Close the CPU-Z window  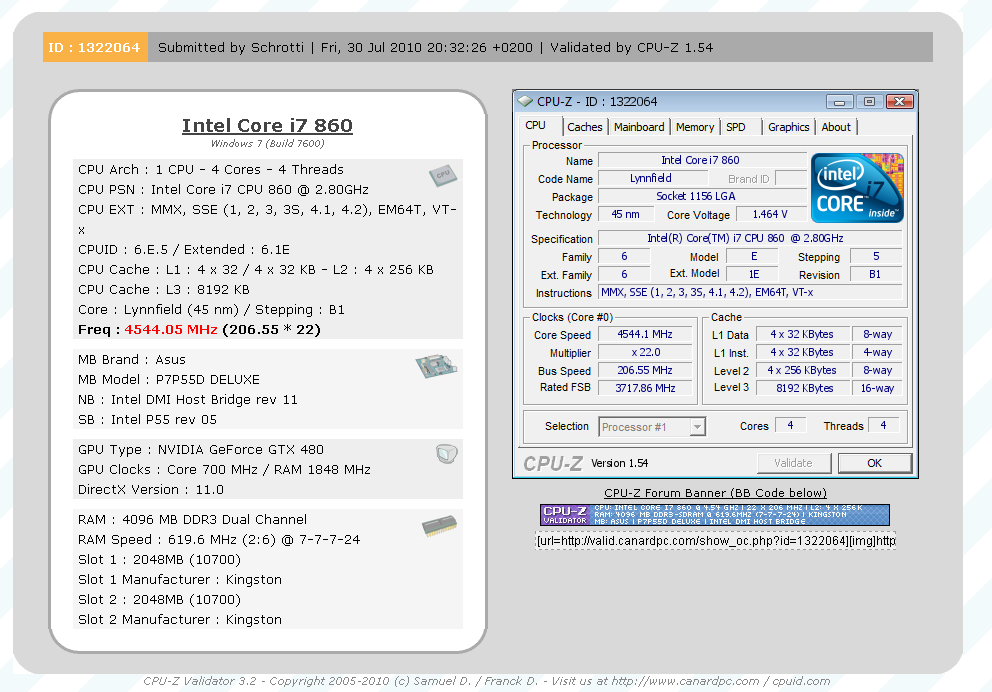click(900, 102)
